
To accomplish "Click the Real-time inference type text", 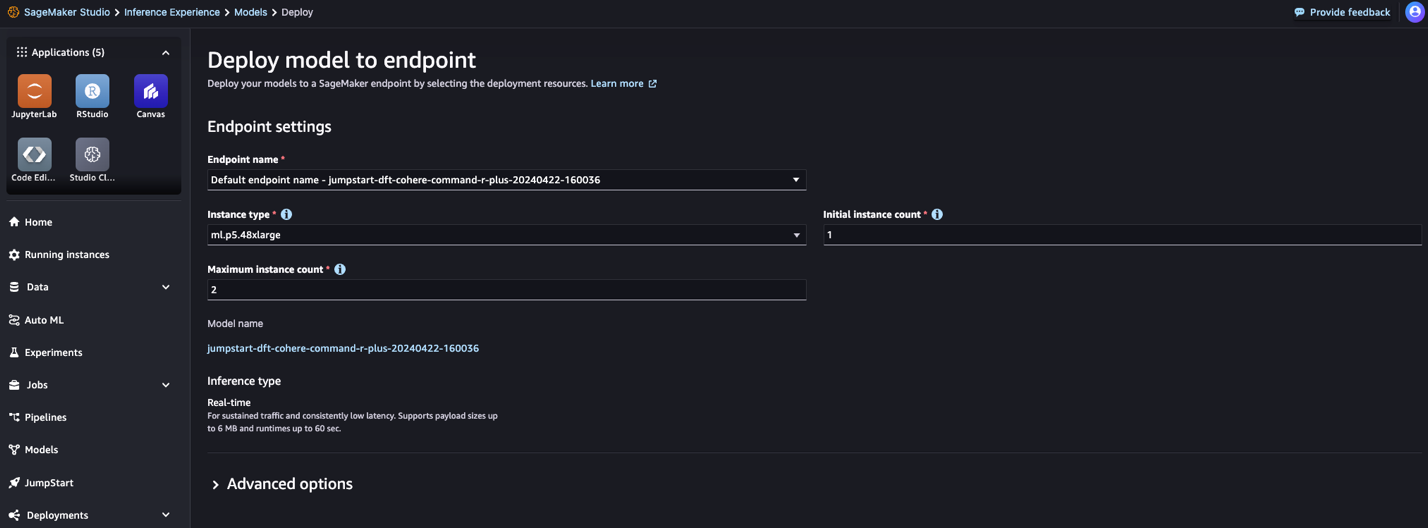I will [x=229, y=402].
